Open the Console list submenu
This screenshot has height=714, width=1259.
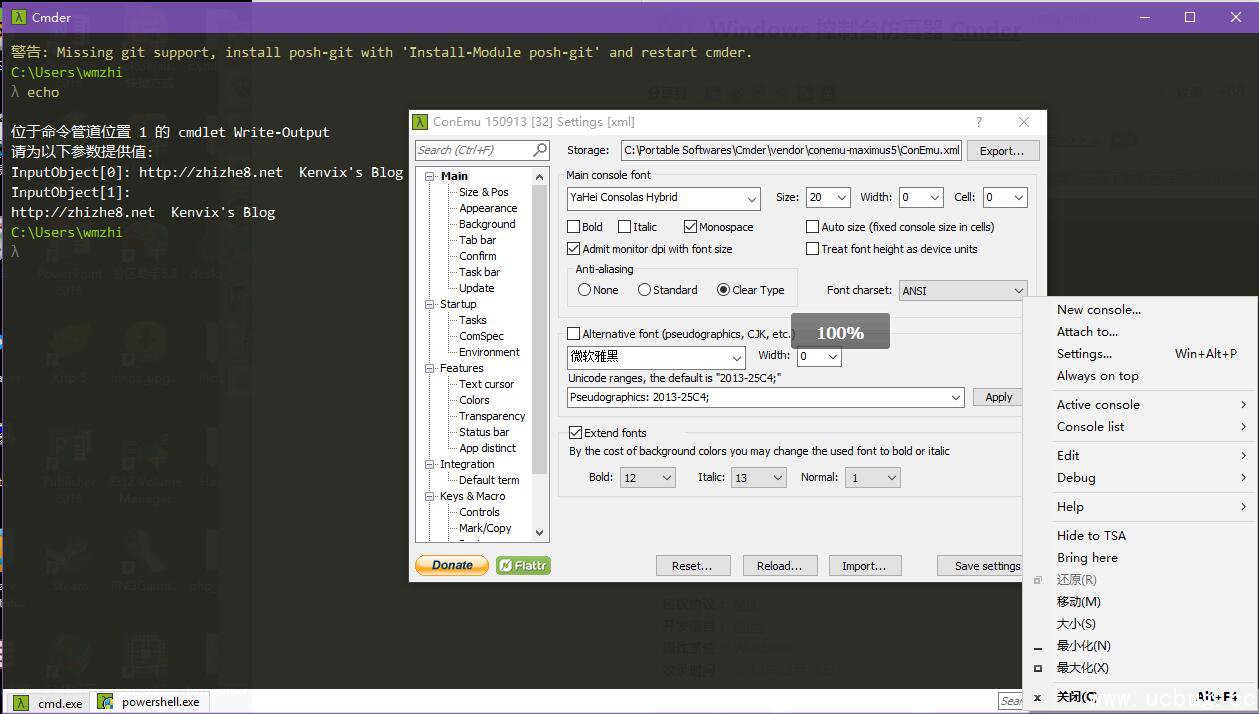pyautogui.click(x=1140, y=427)
